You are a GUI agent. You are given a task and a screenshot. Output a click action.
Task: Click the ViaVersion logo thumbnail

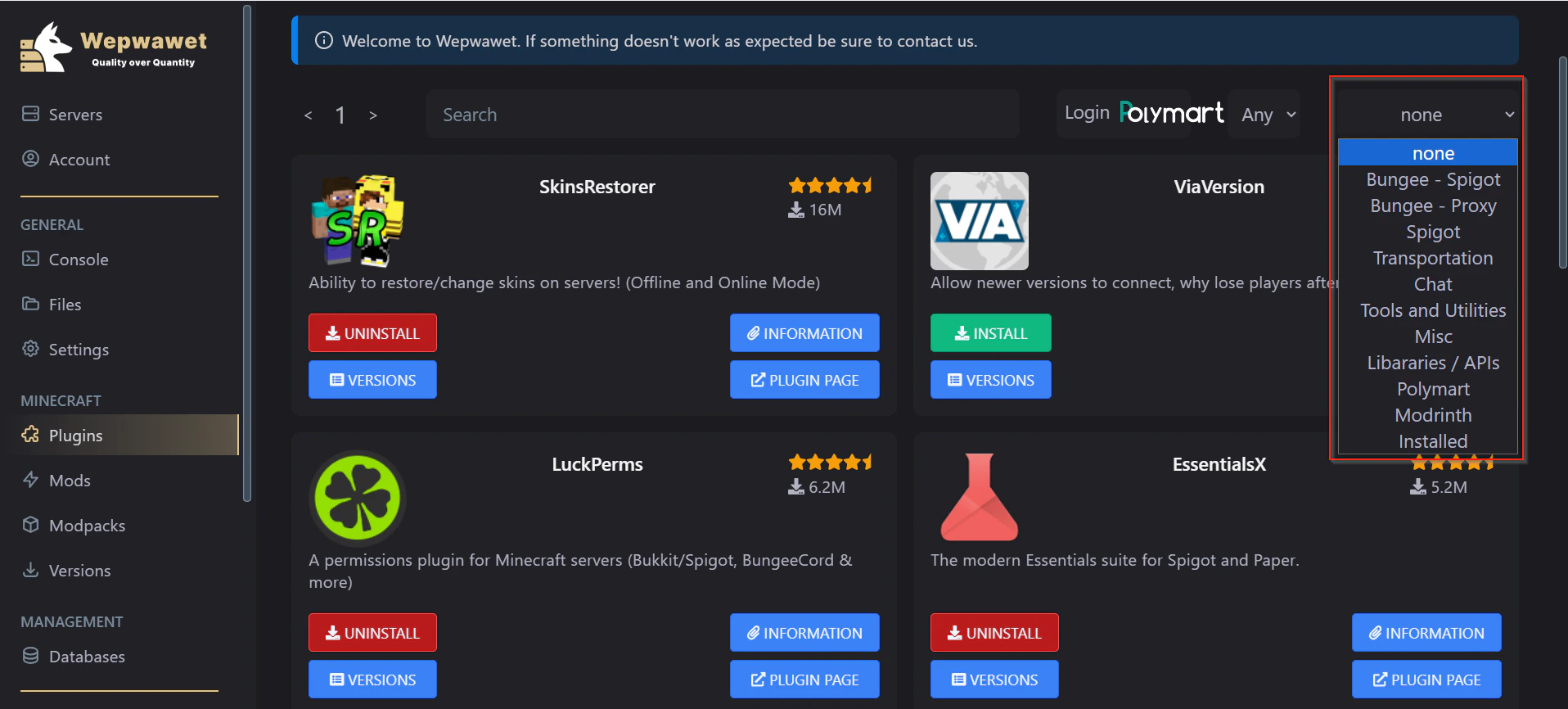pyautogui.click(x=980, y=220)
